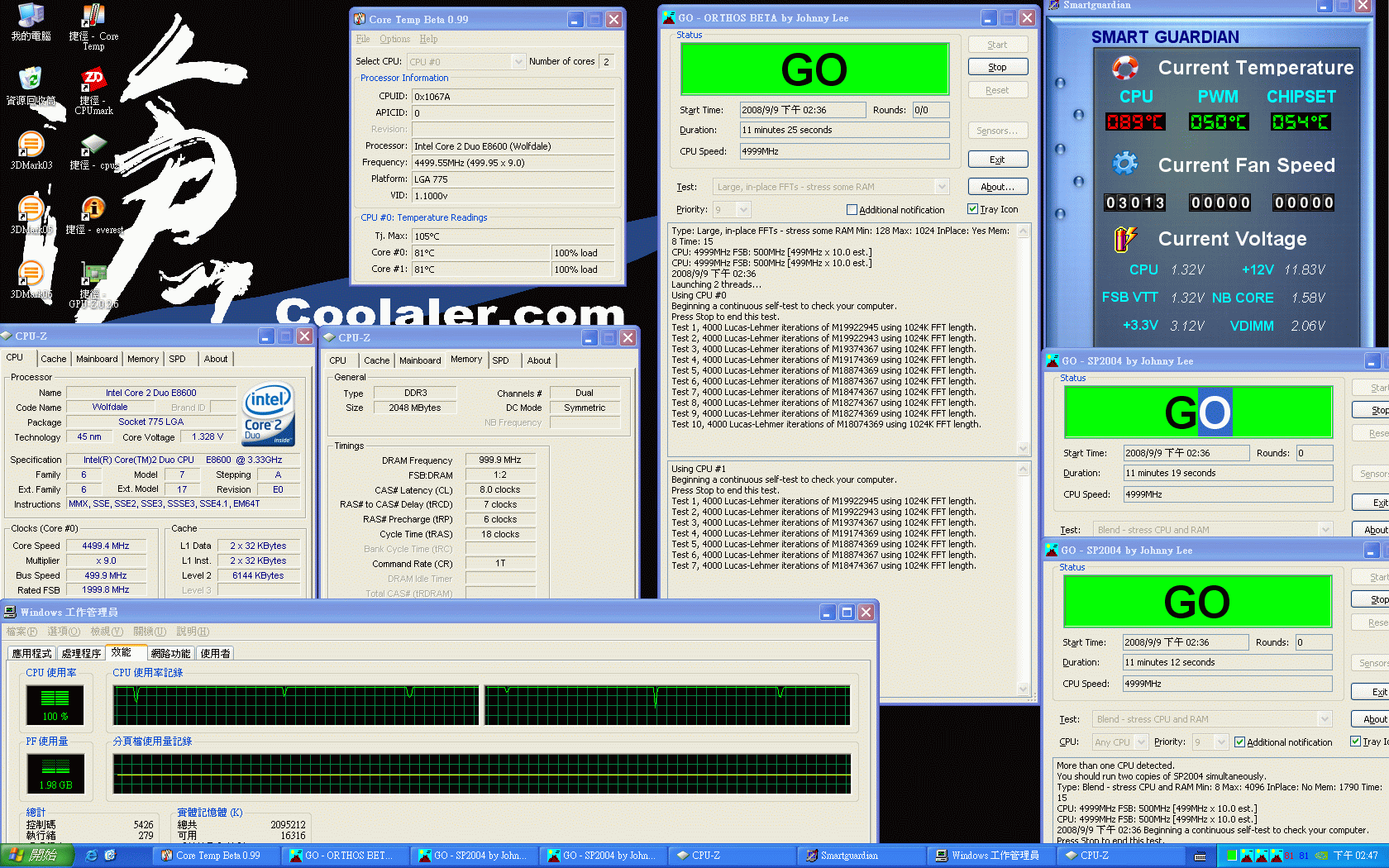
Task: Launch Internet Explorer from quick launch
Action: coord(92,855)
